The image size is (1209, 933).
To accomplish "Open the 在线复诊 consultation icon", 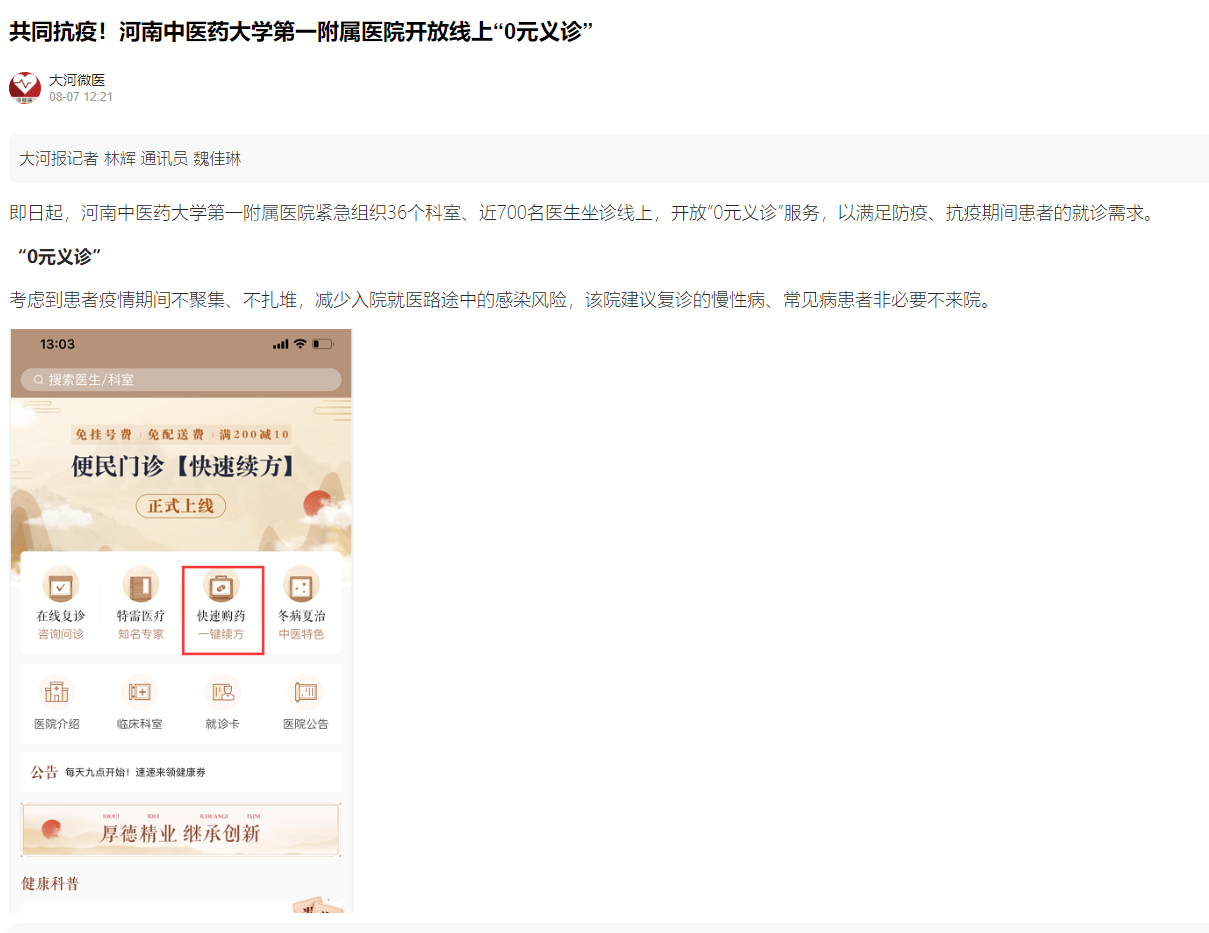I will coord(60,586).
